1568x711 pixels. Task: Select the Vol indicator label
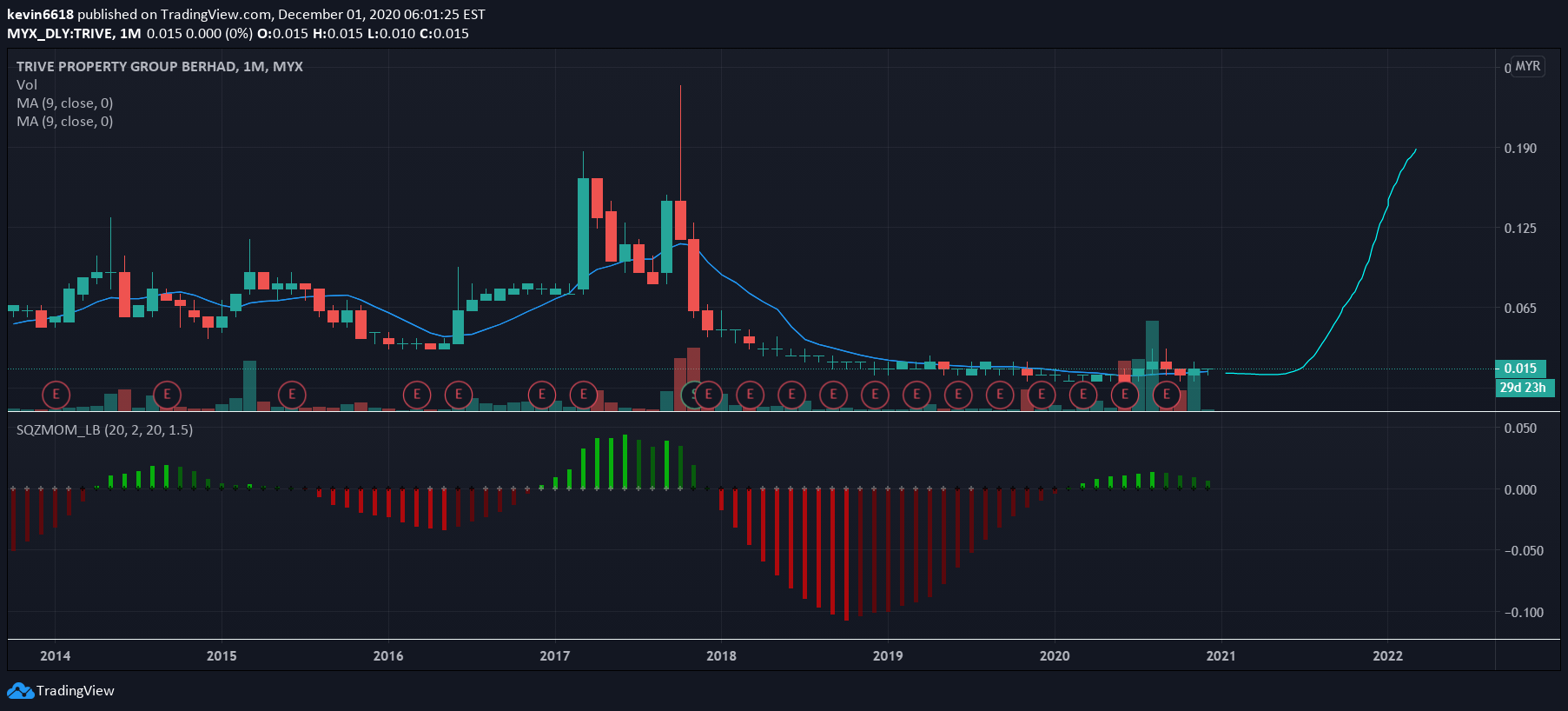click(x=27, y=85)
